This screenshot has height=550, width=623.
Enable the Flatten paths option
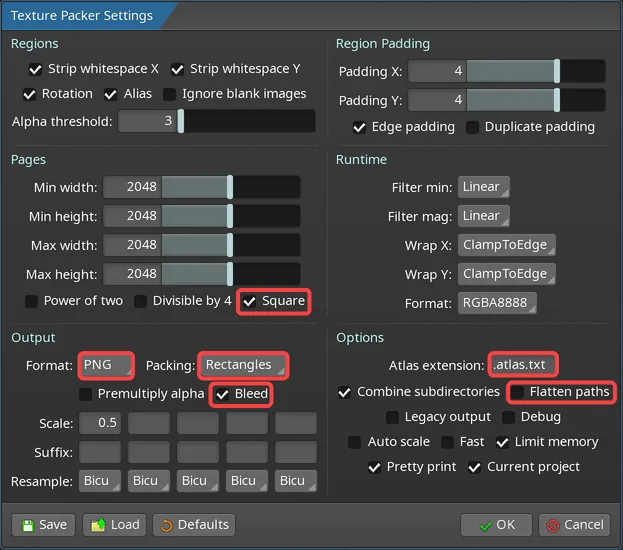point(518,392)
